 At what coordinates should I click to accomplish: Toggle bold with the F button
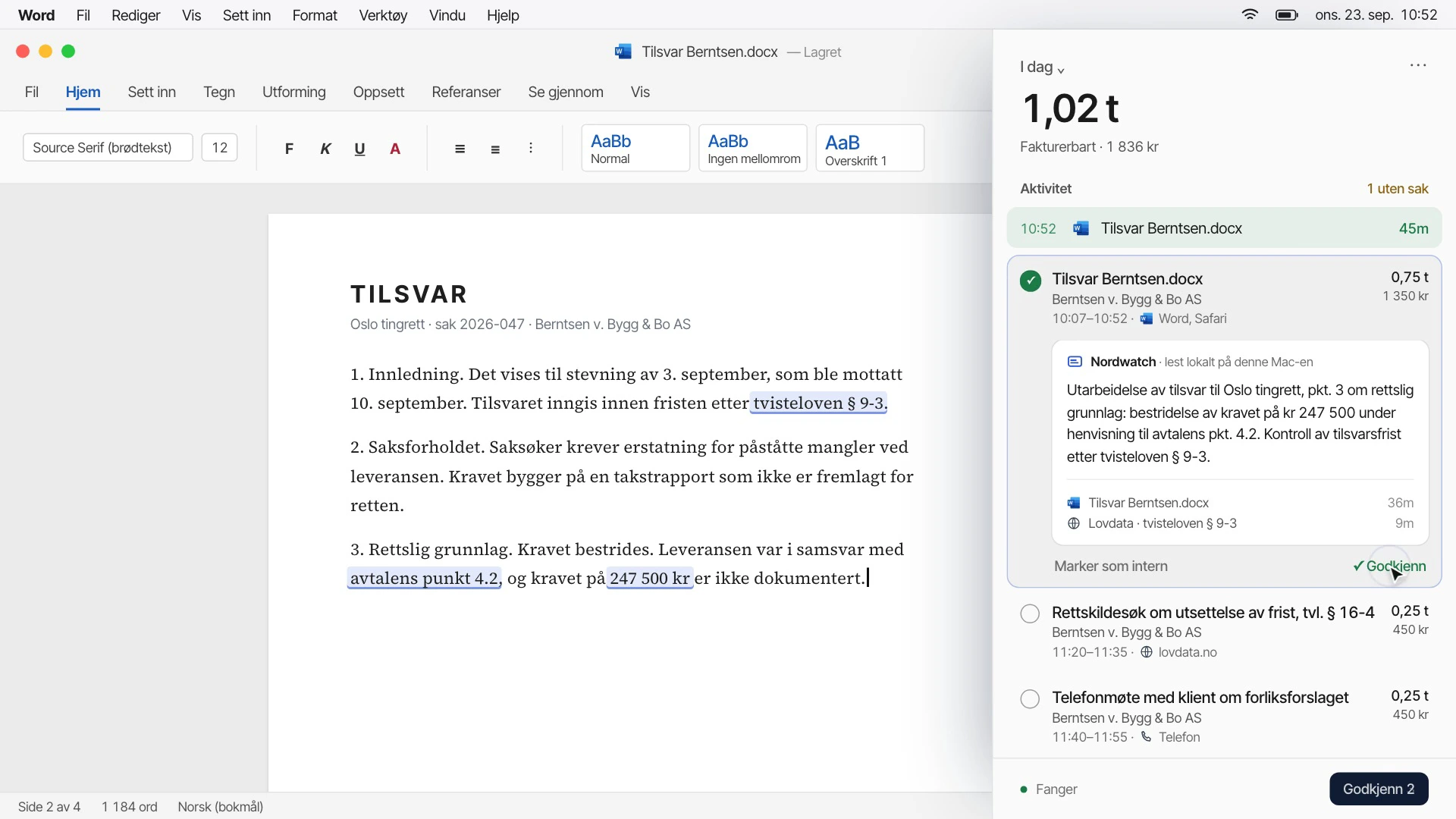289,149
